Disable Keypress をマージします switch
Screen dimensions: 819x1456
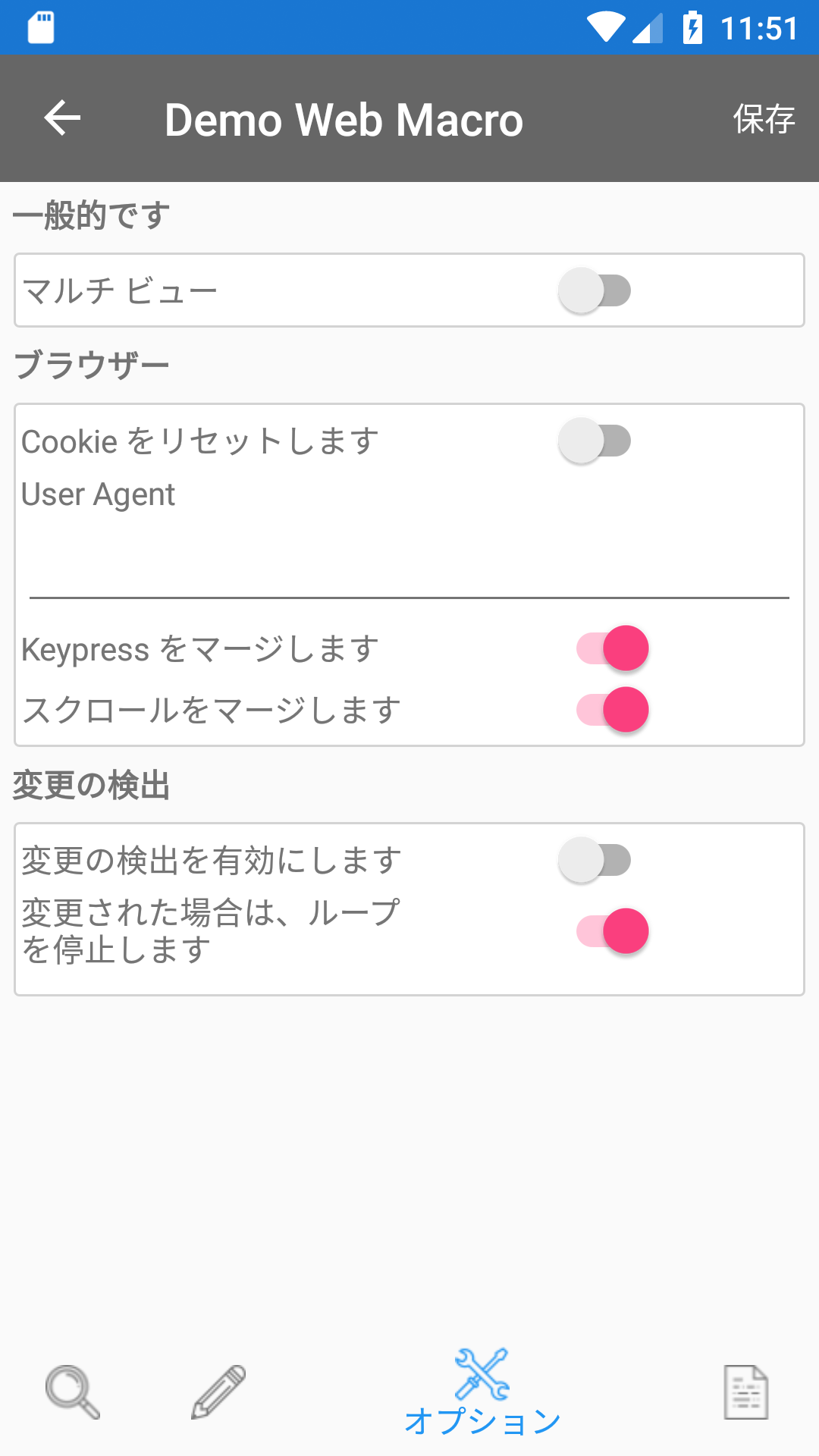(x=613, y=648)
